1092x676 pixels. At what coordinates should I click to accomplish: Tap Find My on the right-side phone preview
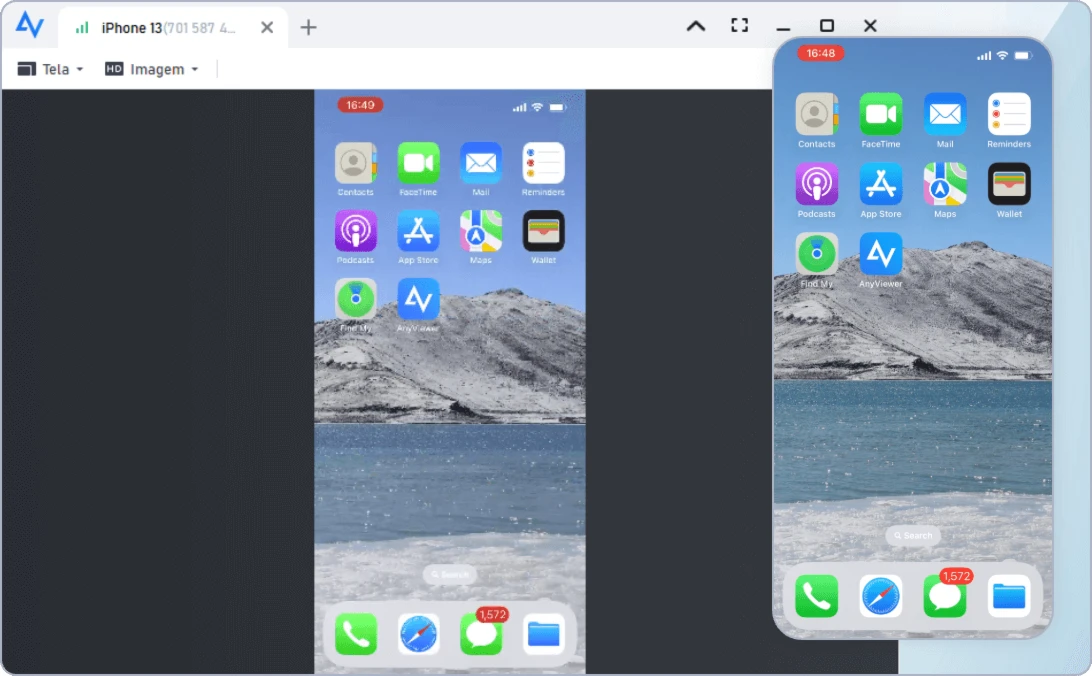click(816, 254)
